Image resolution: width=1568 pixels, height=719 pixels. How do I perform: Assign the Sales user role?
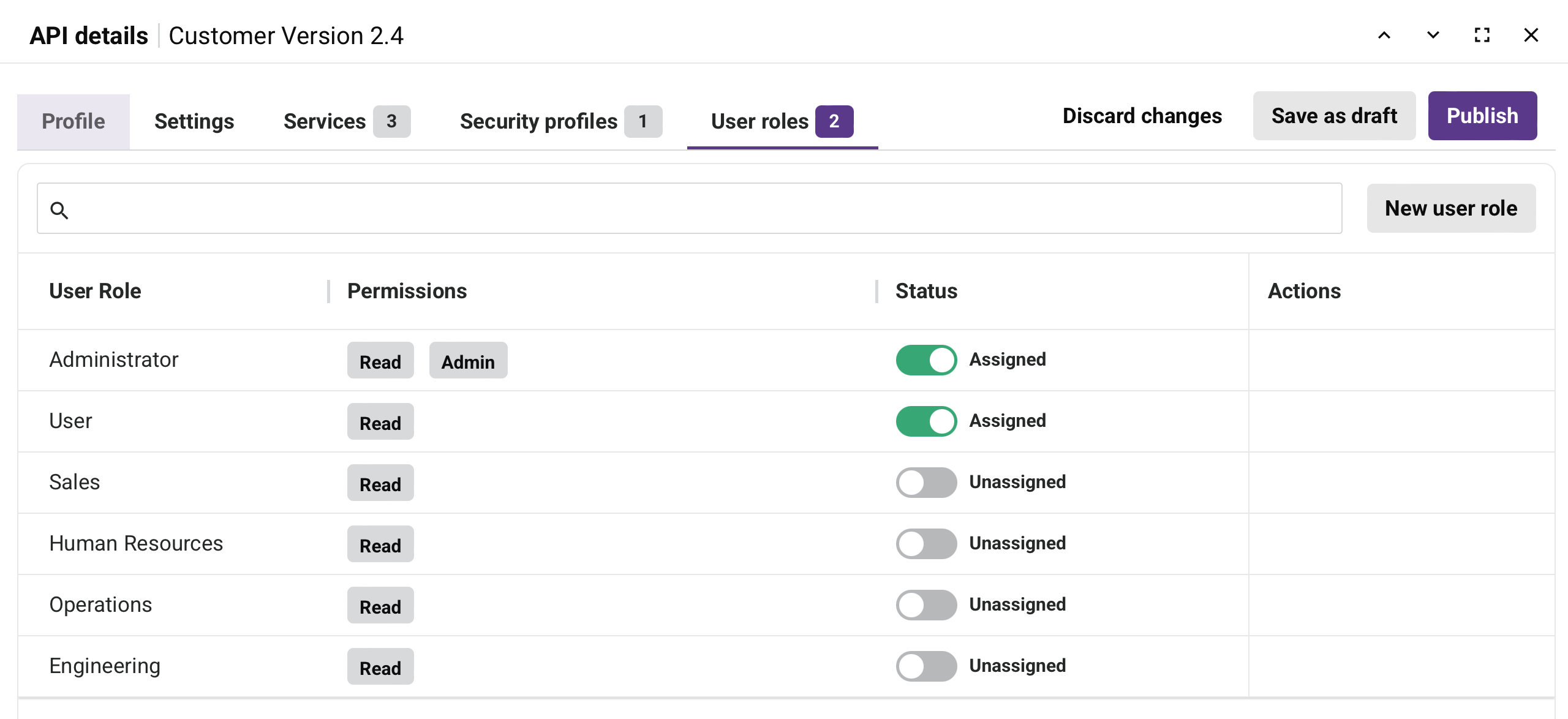coord(925,483)
